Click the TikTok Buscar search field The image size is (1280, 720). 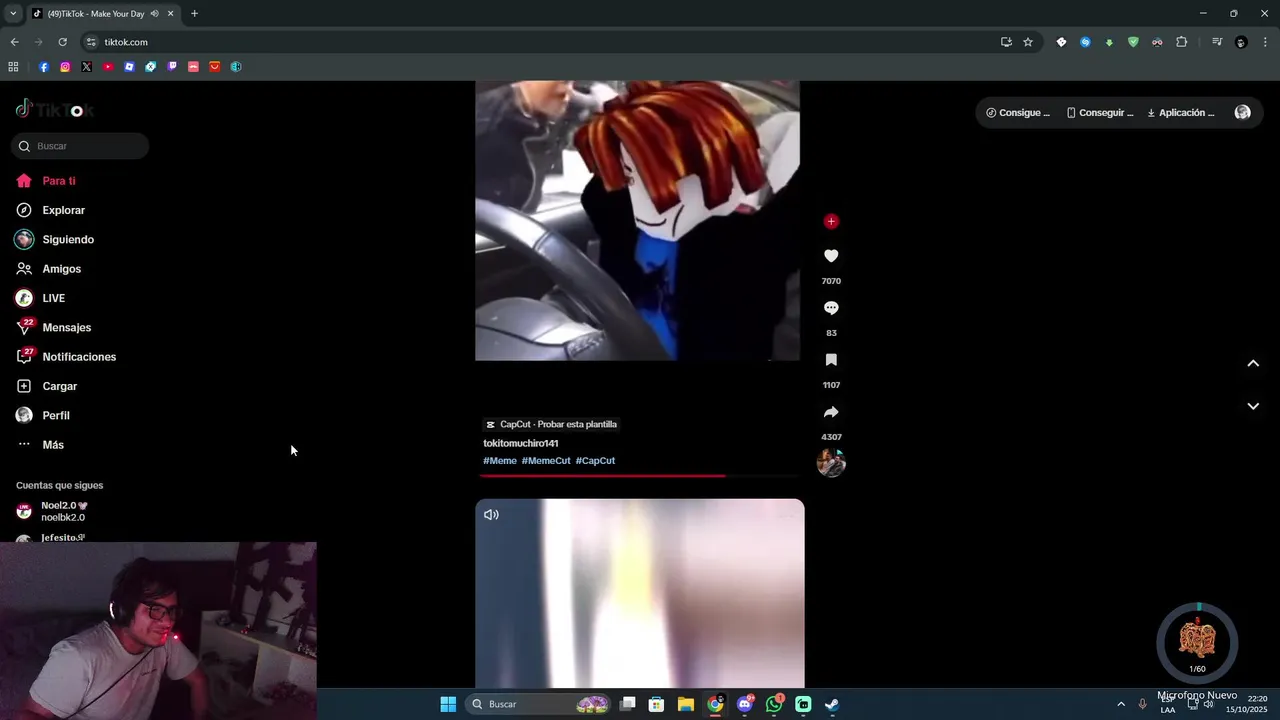point(81,146)
